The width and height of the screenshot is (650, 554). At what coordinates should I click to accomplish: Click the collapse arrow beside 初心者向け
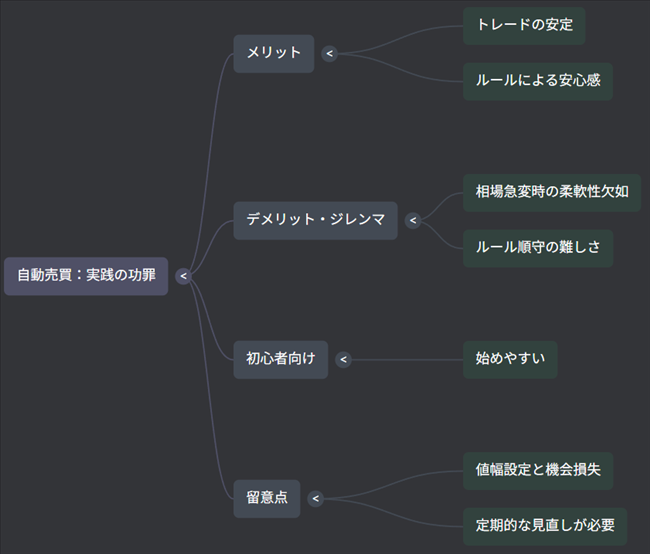[344, 360]
